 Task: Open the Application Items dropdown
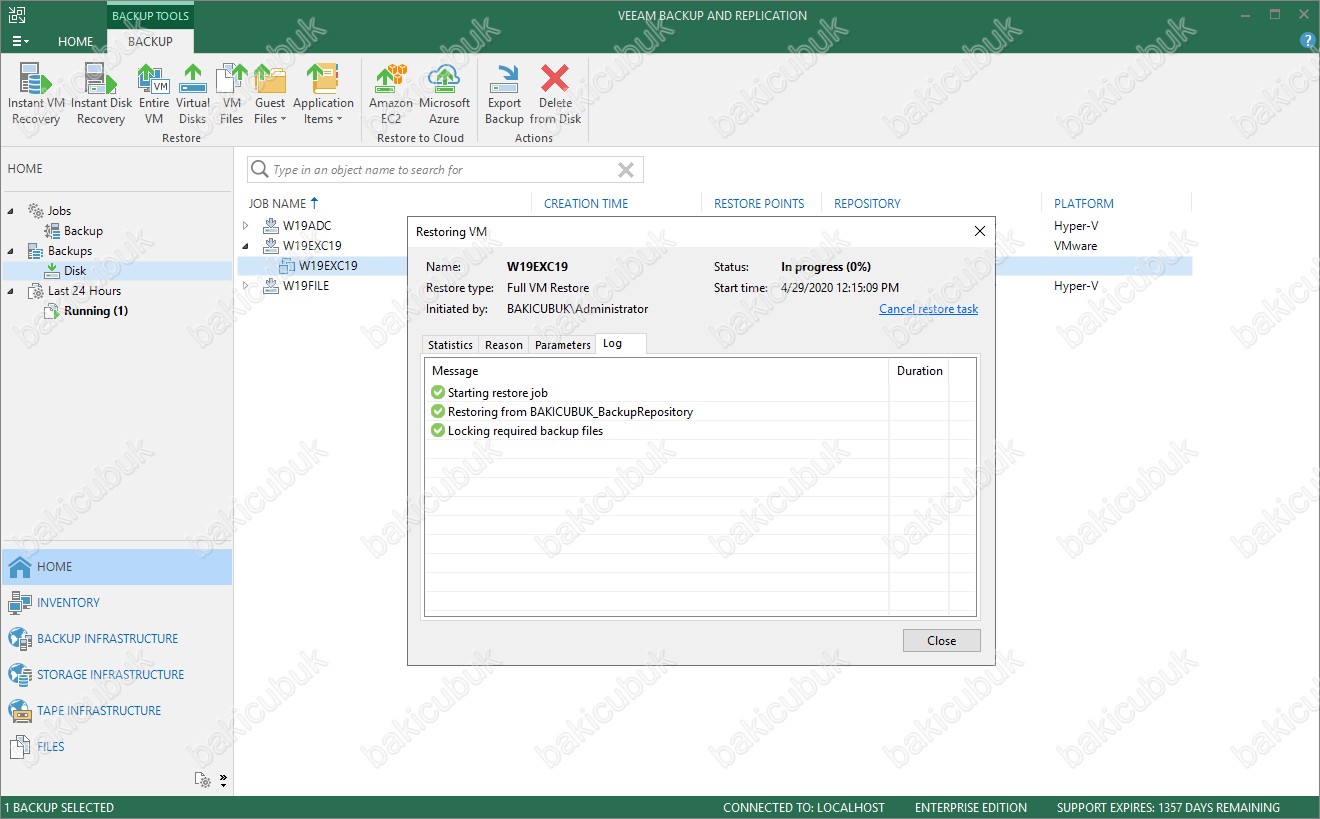tap(323, 94)
